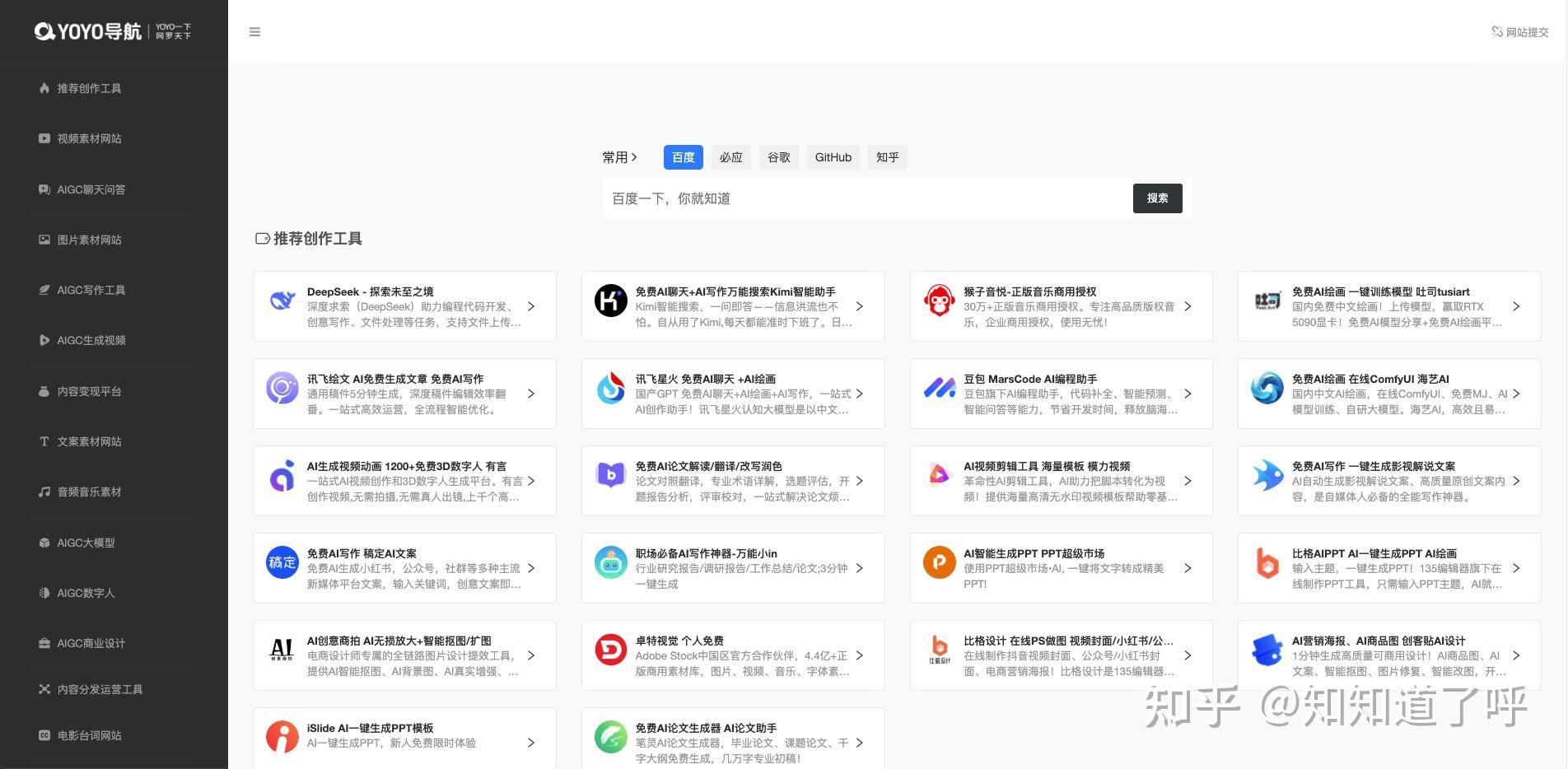Click the 稿定 blue round icon
The image size is (1568, 769).
(282, 562)
